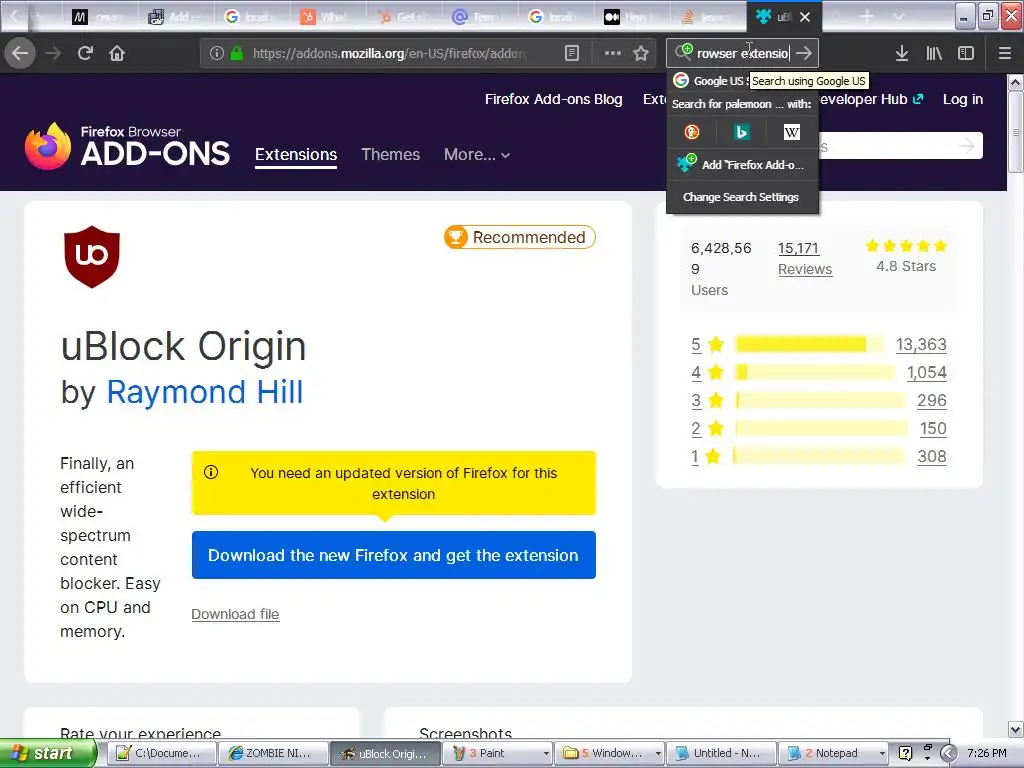Search with Bing engine icon
The height and width of the screenshot is (768, 1024).
coord(741,133)
